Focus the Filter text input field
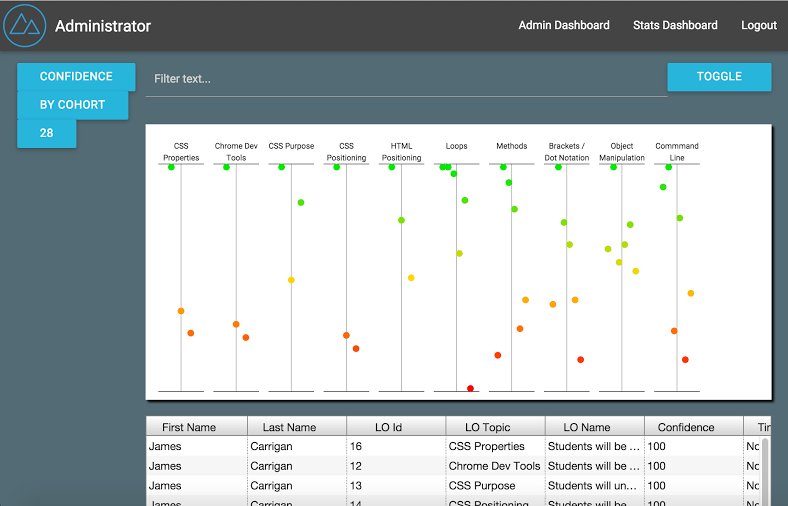 [x=406, y=79]
